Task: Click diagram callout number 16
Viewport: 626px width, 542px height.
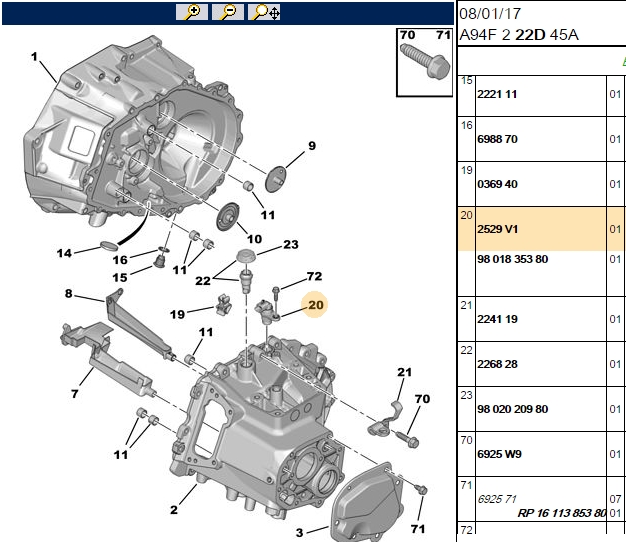Action: pos(120,260)
